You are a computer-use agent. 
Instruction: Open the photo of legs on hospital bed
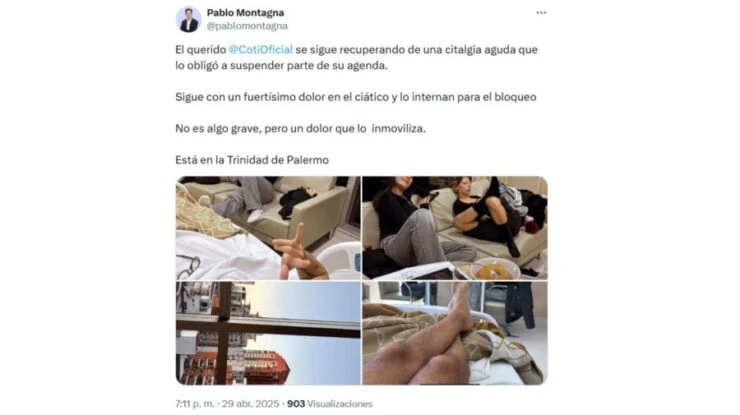pyautogui.click(x=455, y=333)
